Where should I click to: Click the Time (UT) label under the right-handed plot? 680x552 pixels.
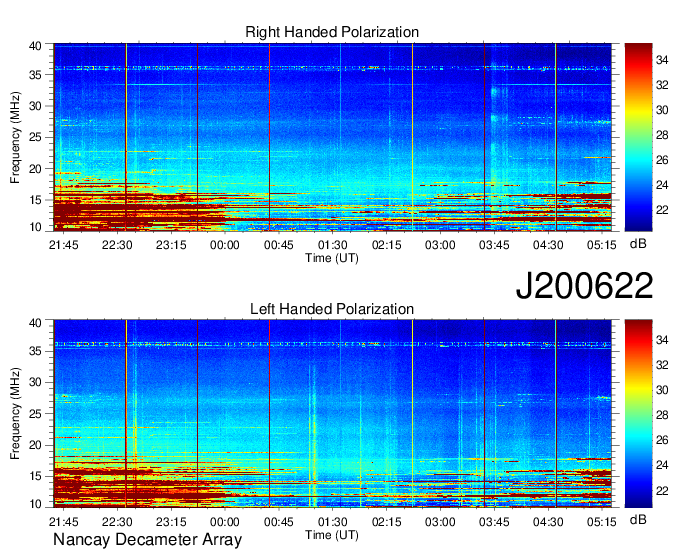pos(332,258)
